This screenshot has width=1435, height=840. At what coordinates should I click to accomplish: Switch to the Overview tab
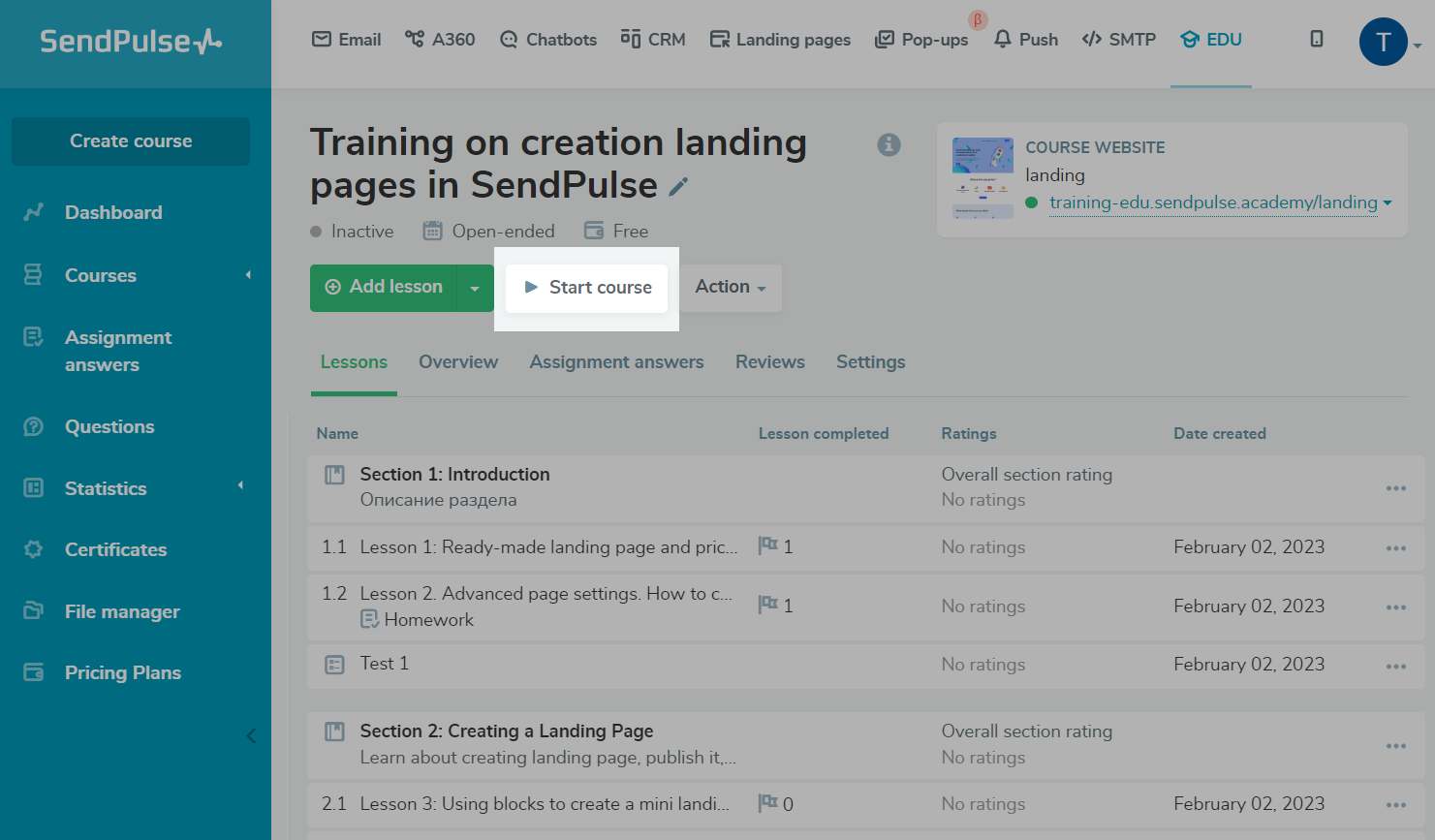458,362
